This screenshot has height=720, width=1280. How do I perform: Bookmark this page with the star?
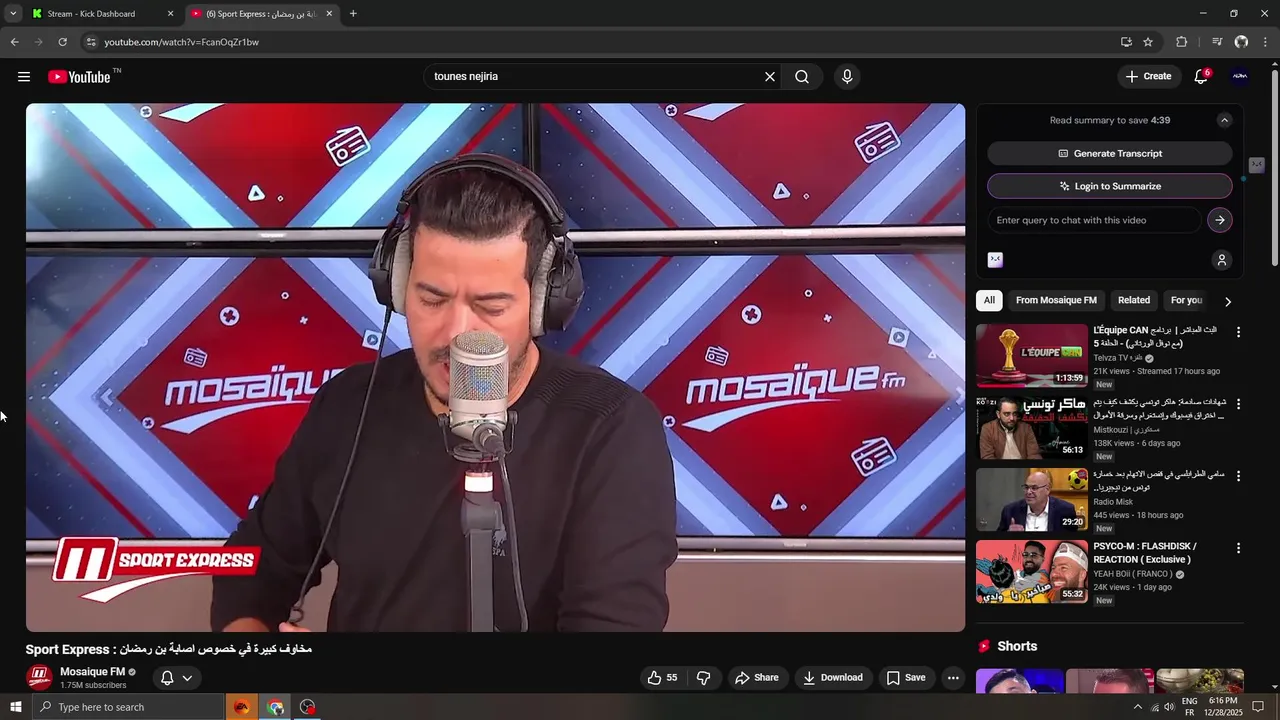(1148, 42)
